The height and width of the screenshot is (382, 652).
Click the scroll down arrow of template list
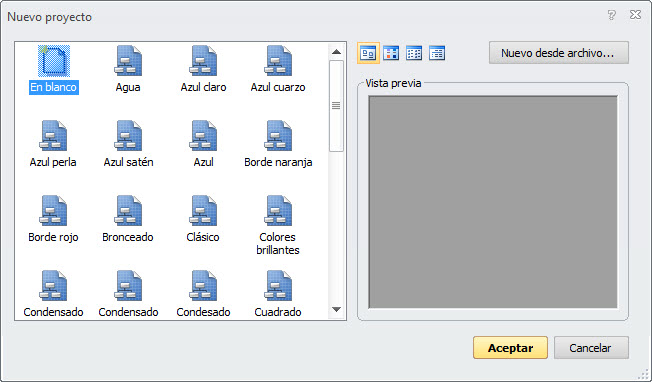pyautogui.click(x=336, y=310)
